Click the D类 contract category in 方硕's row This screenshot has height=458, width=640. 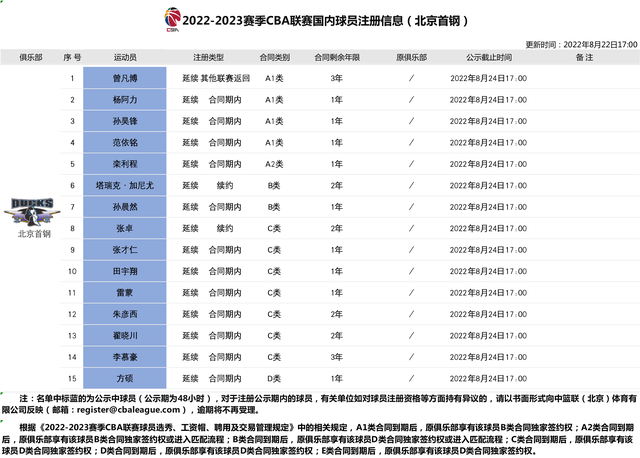tap(274, 378)
